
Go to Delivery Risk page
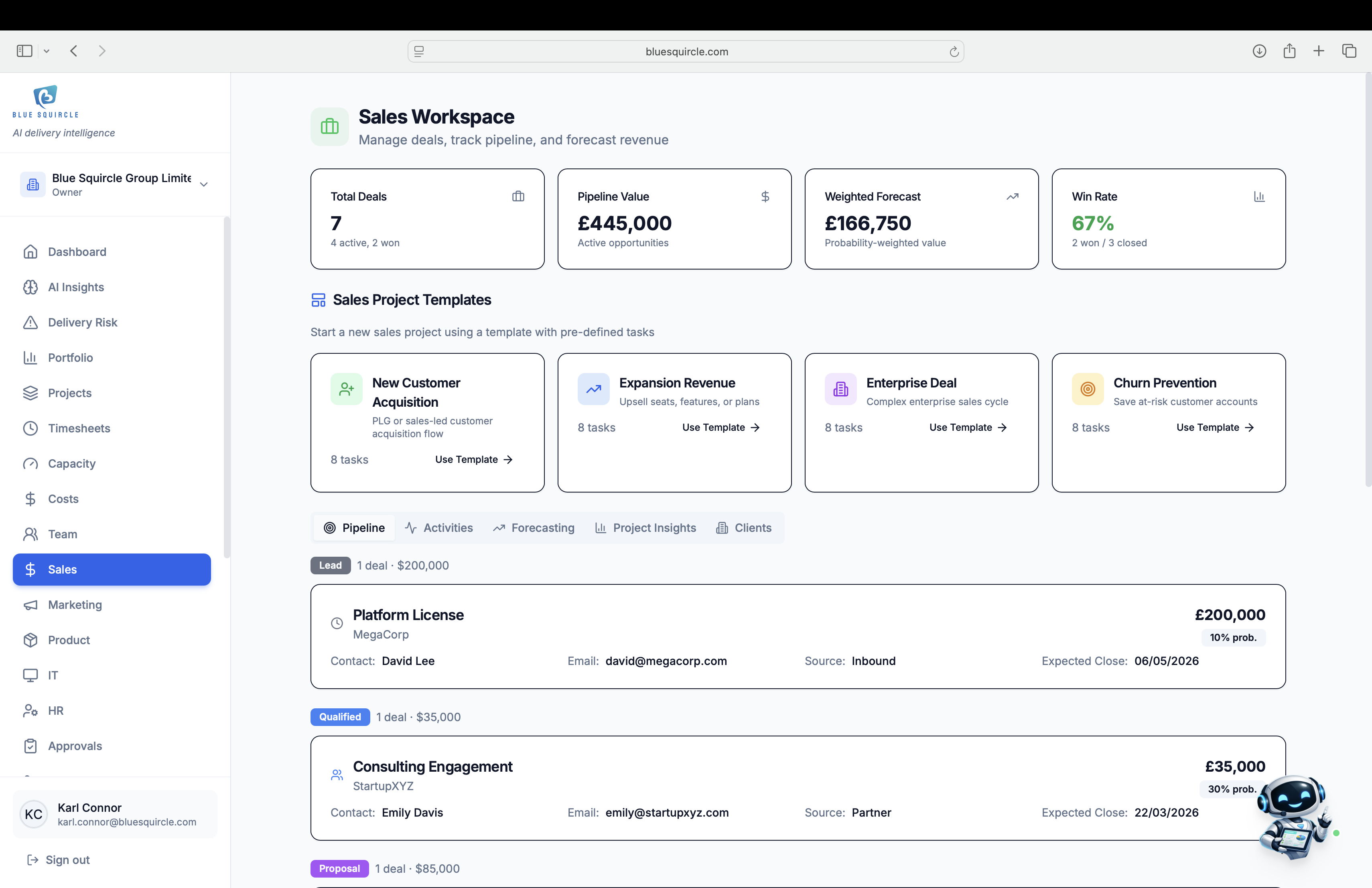tap(82, 322)
